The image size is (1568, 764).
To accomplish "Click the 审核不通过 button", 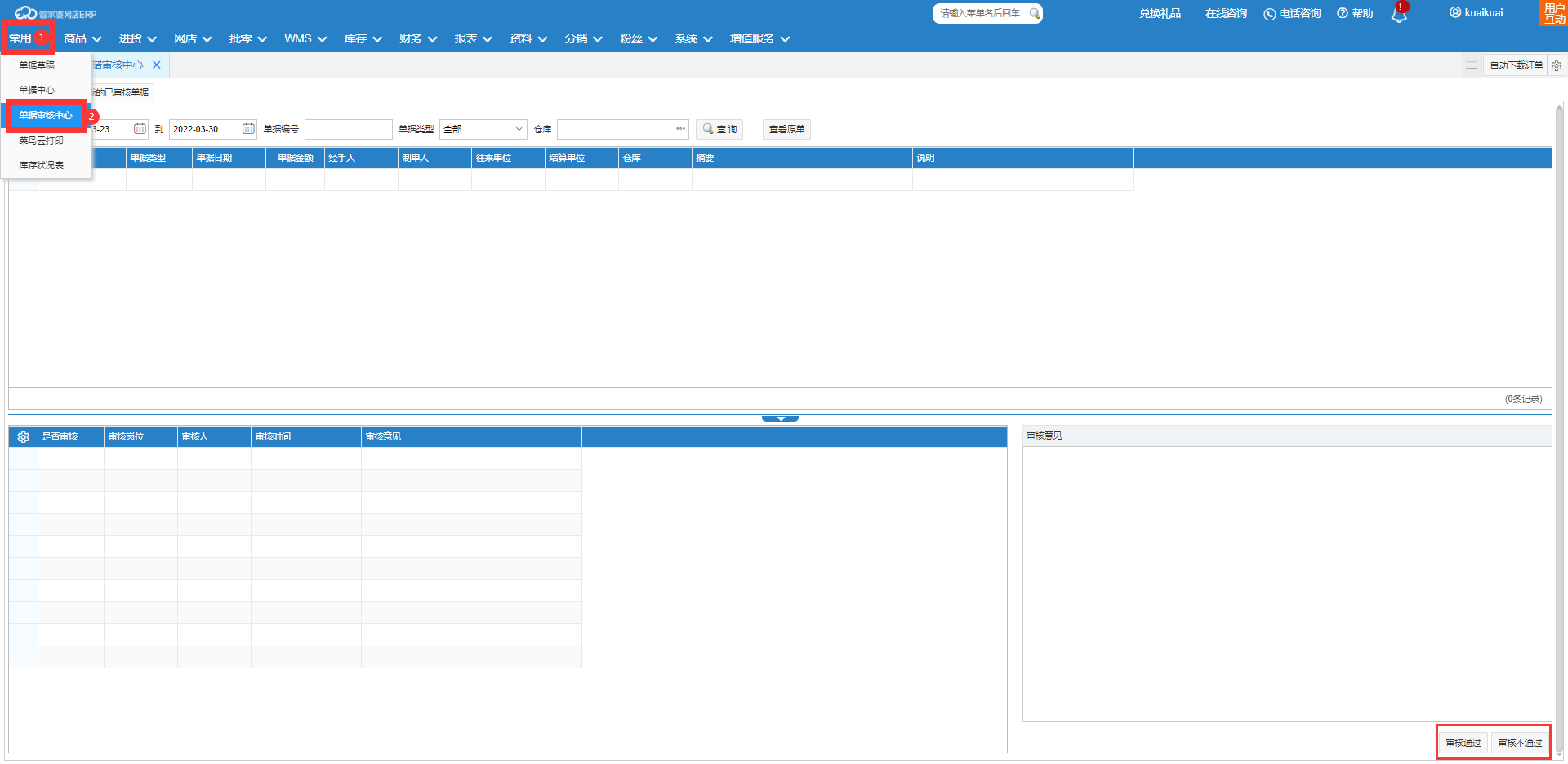I will 1520,743.
